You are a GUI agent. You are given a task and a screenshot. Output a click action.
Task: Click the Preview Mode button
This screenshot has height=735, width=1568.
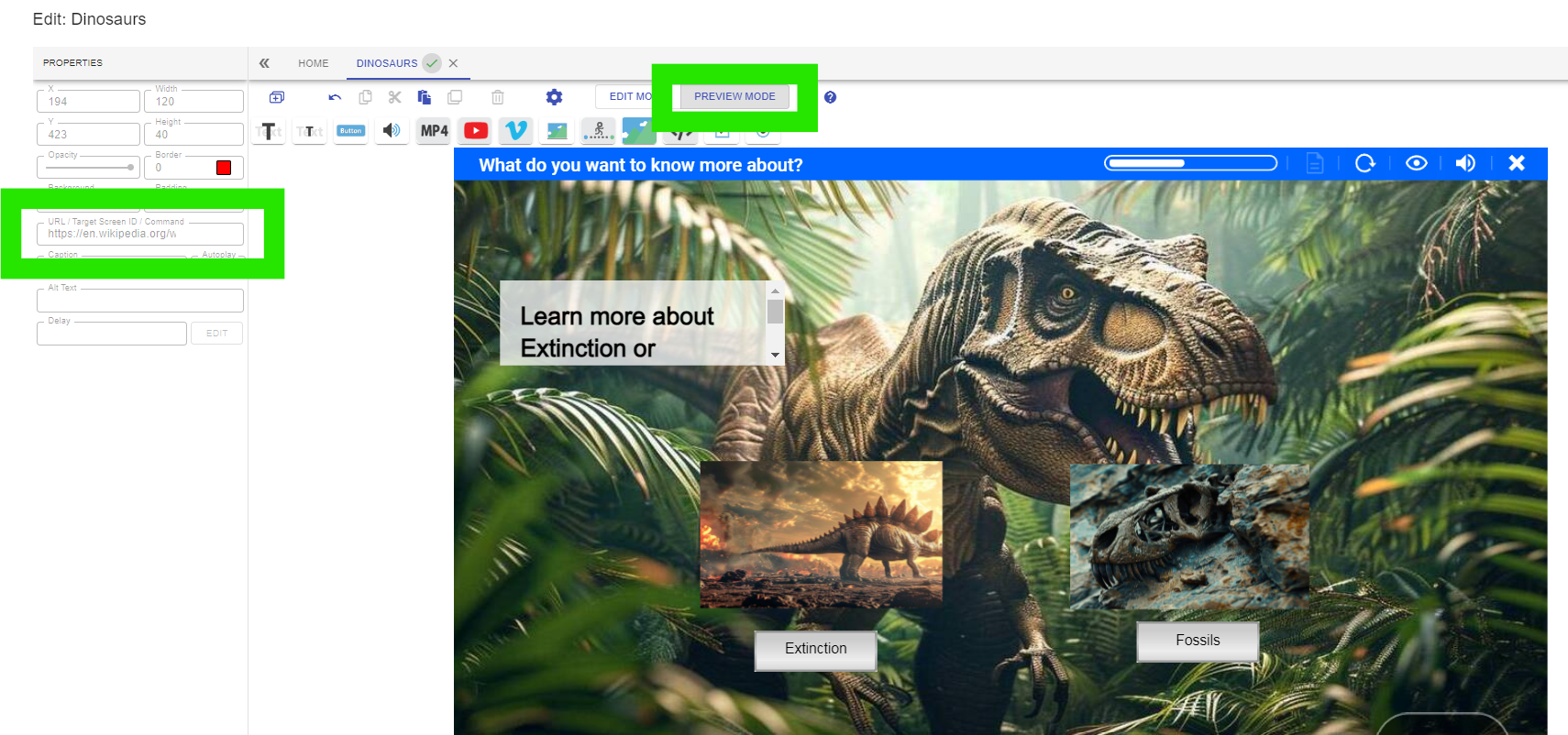(734, 96)
